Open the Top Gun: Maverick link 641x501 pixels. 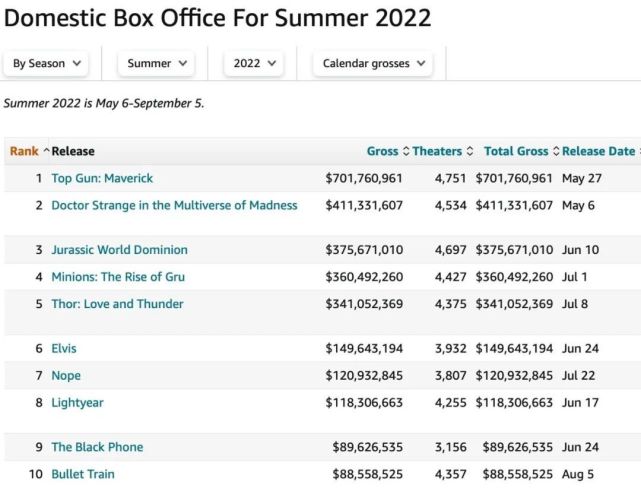[102, 178]
